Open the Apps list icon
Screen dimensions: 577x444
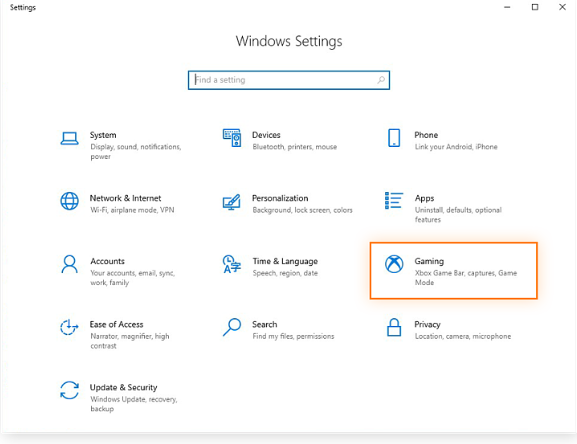[x=394, y=200]
